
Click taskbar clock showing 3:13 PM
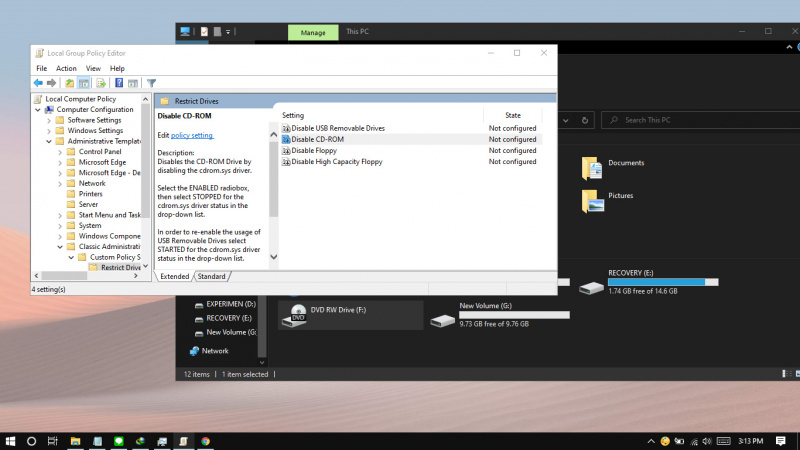[751, 441]
